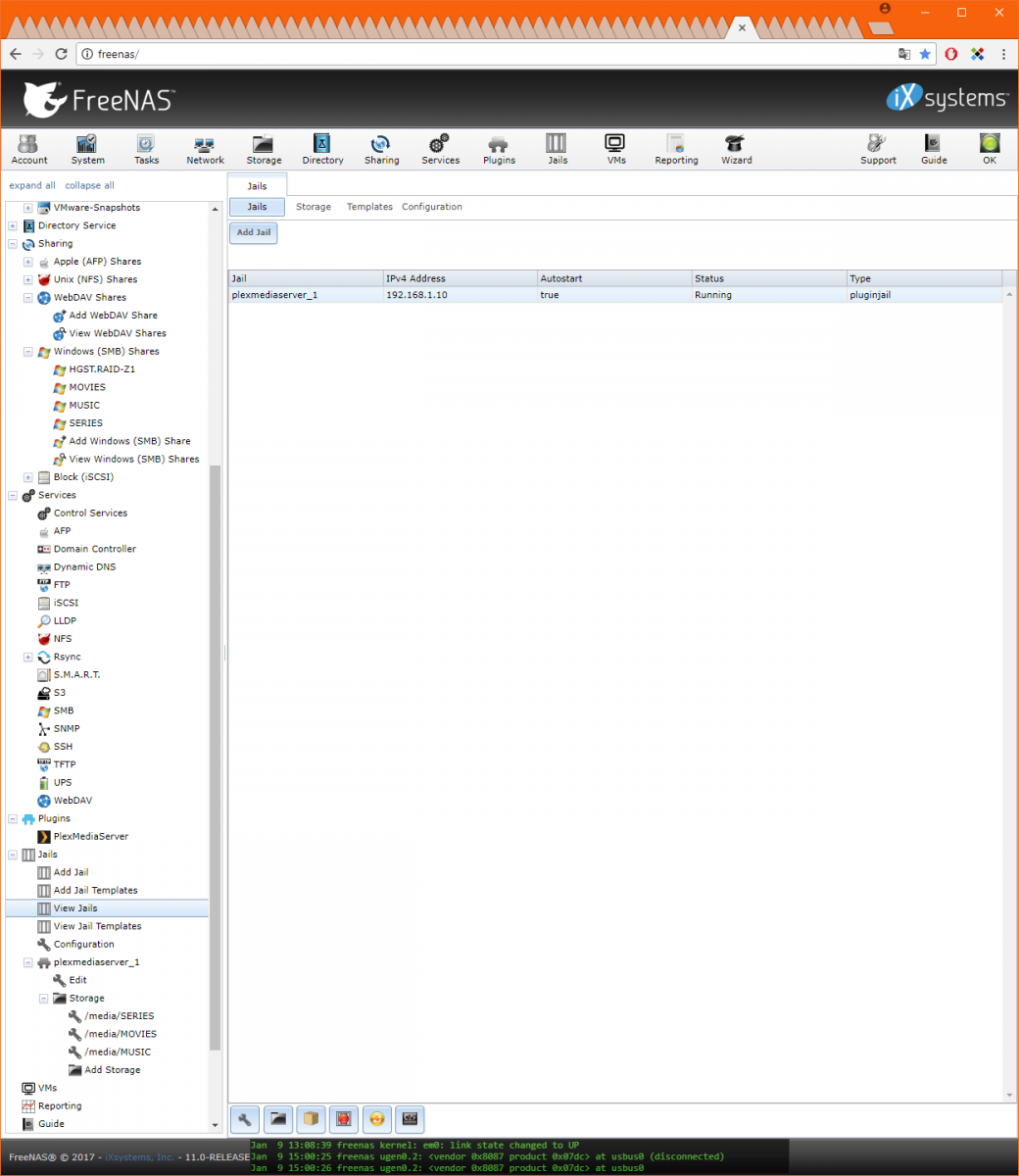The image size is (1019, 1176).
Task: Expand the Block (iSCSI) tree node
Action: coord(28,477)
